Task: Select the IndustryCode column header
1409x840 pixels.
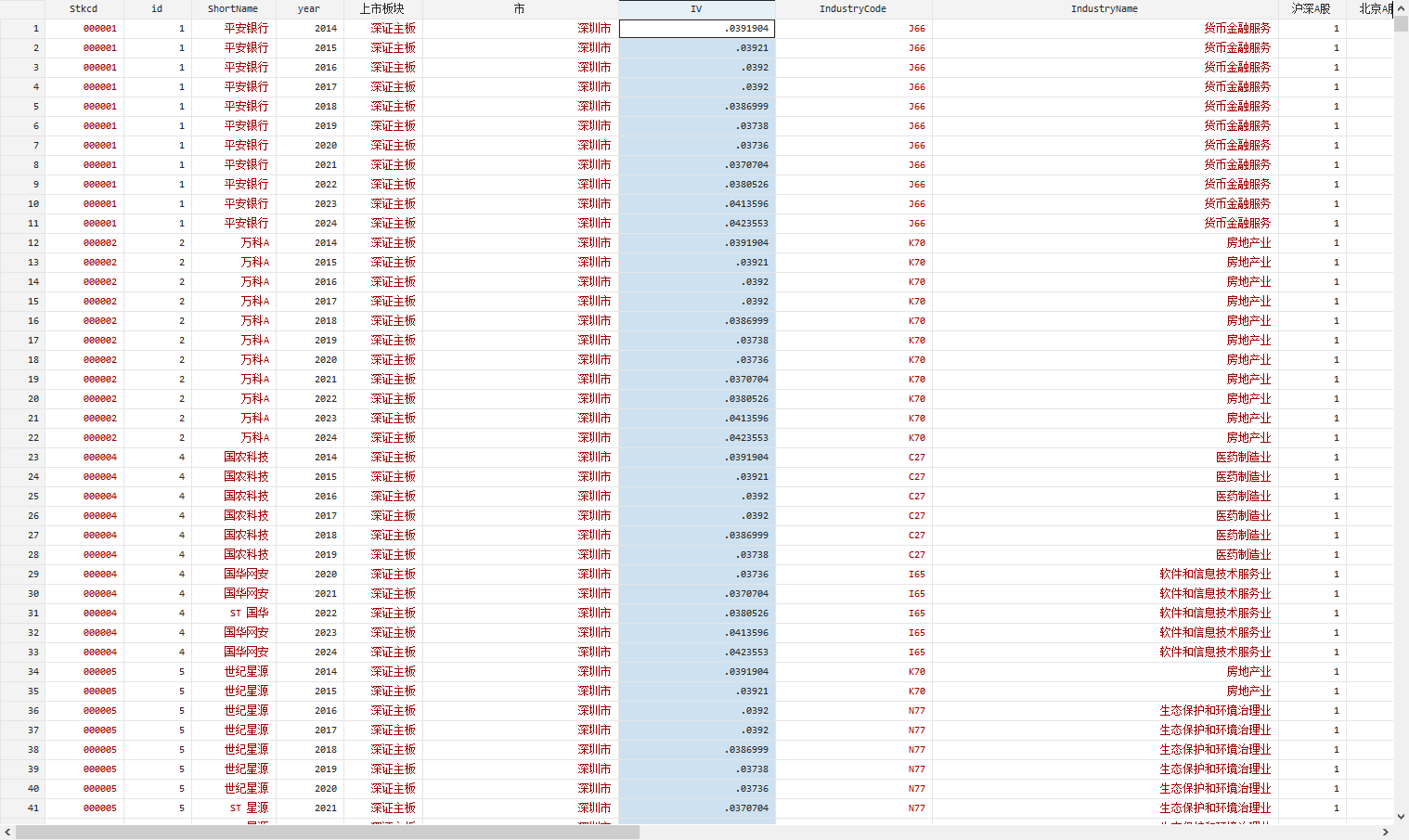Action: [x=853, y=8]
